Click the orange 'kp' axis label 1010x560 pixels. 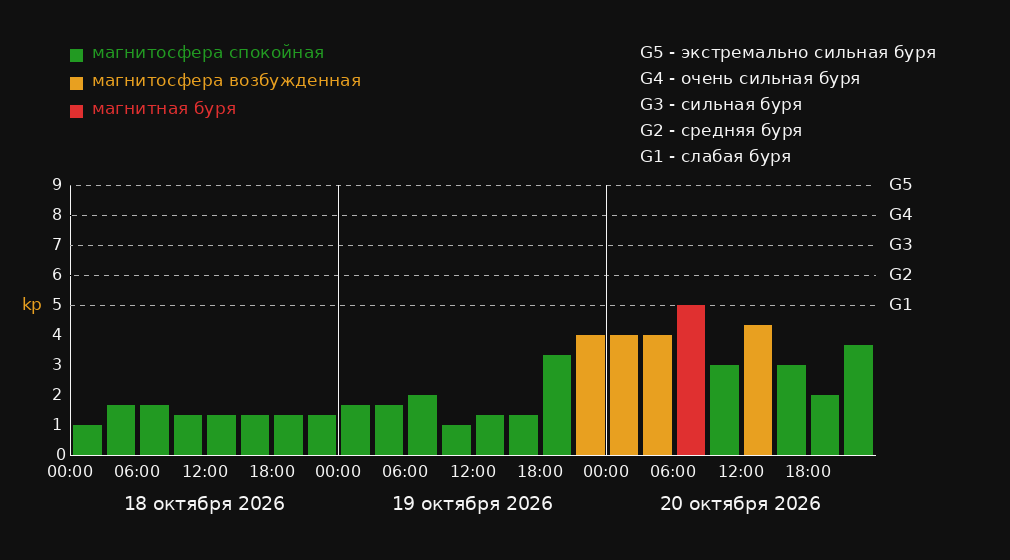click(x=32, y=305)
